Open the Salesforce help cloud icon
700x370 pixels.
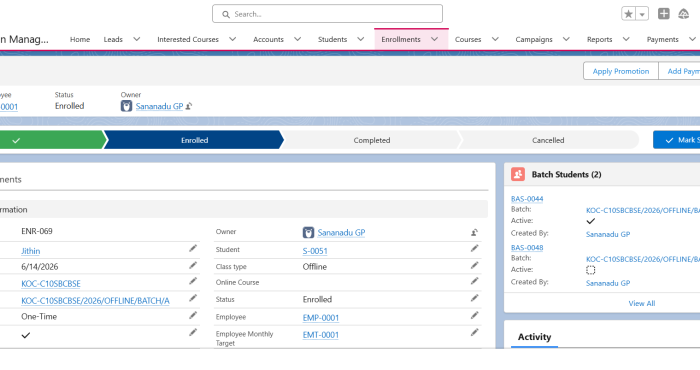pos(683,14)
